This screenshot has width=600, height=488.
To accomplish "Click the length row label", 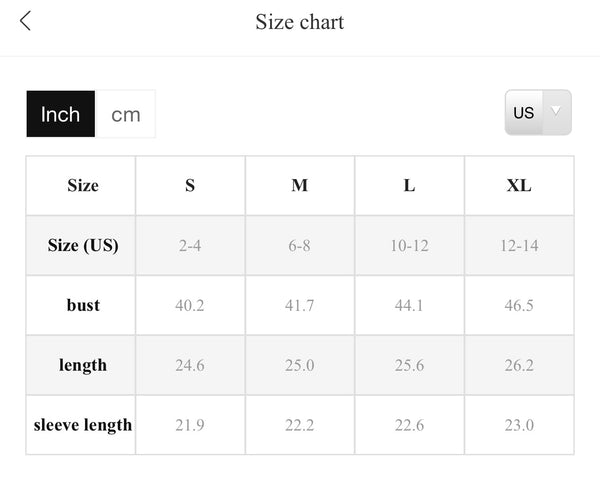I will [x=81, y=365].
